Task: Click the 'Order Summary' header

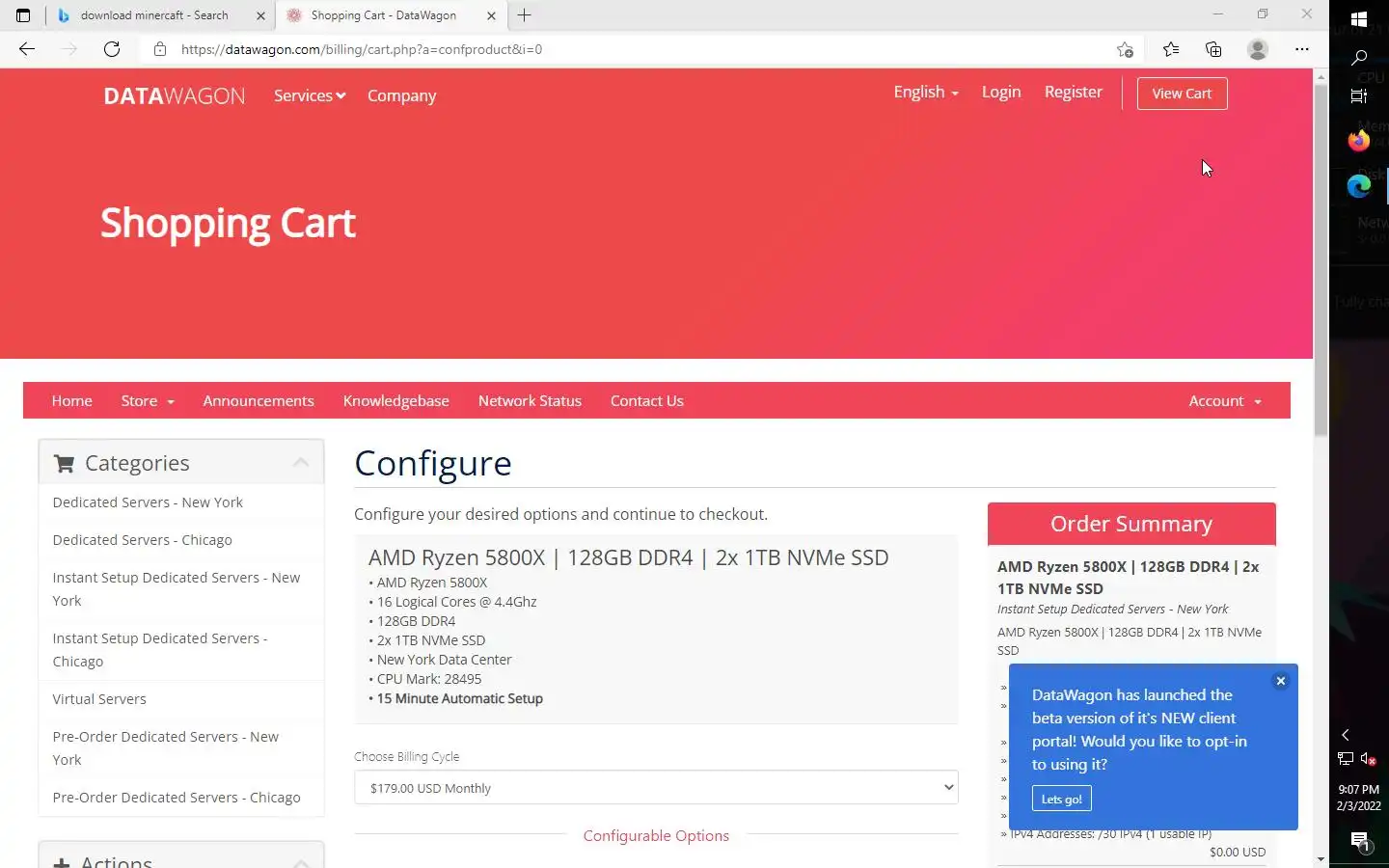Action: click(1131, 524)
